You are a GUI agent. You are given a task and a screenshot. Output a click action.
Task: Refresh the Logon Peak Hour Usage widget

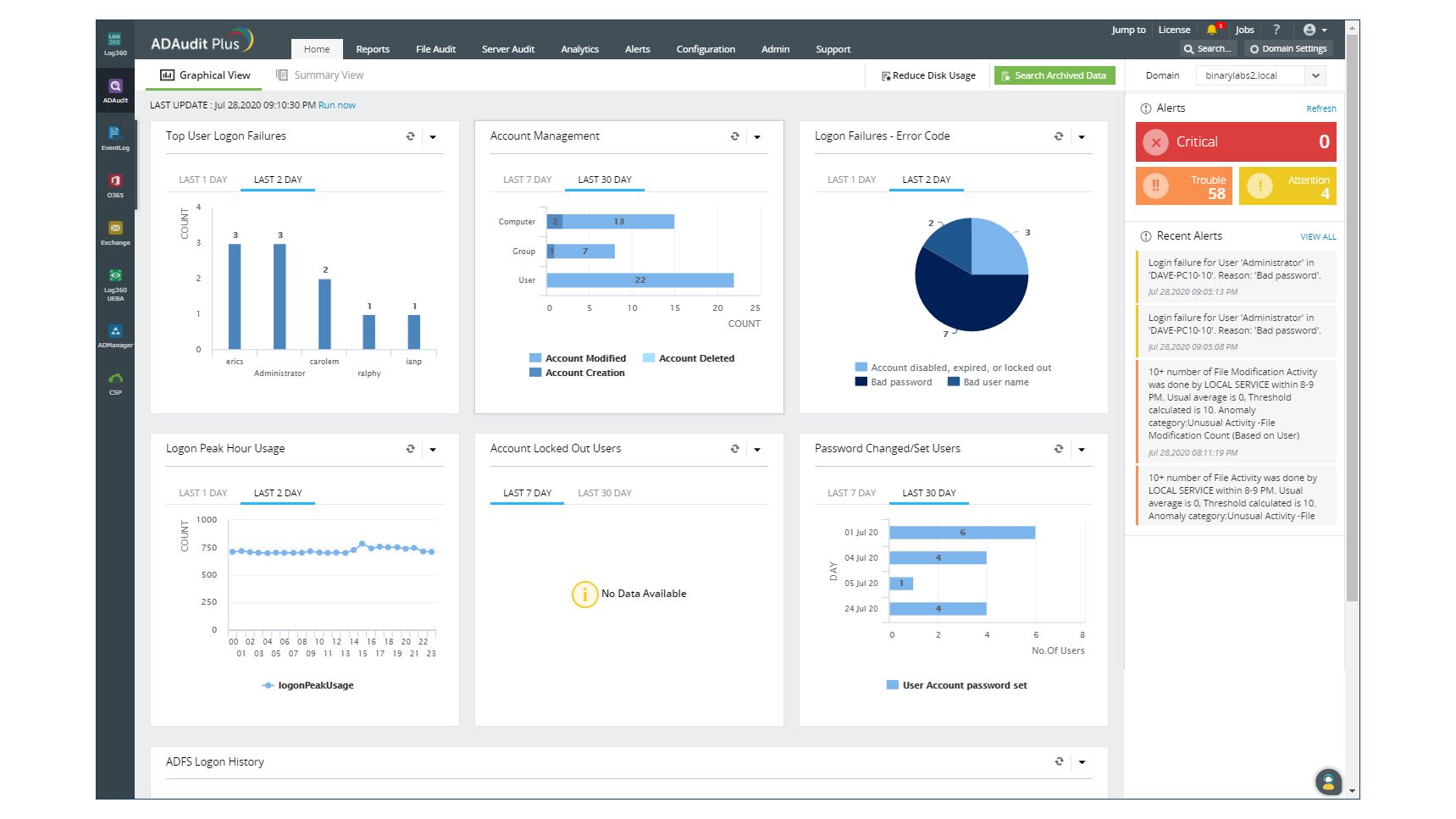coord(411,449)
